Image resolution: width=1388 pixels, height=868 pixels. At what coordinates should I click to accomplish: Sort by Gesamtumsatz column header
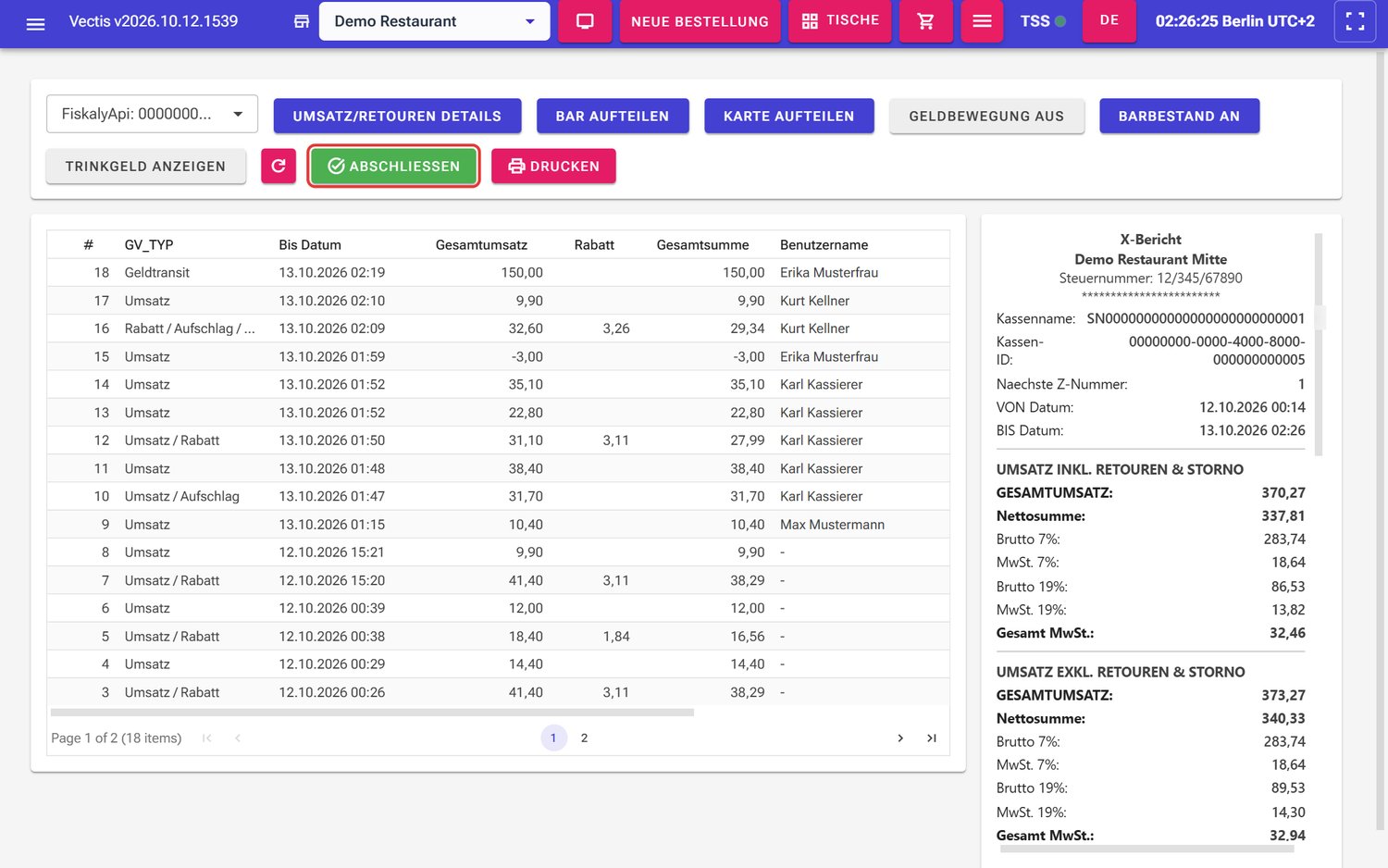coord(481,245)
